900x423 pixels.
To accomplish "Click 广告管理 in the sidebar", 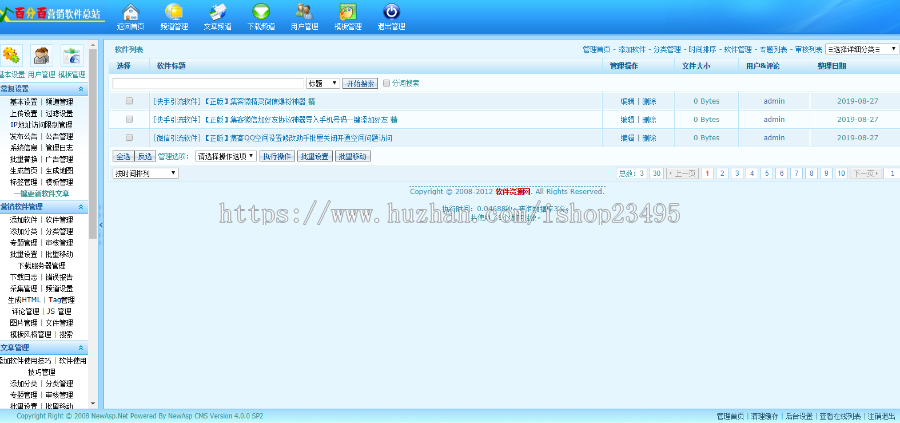I will [60, 159].
